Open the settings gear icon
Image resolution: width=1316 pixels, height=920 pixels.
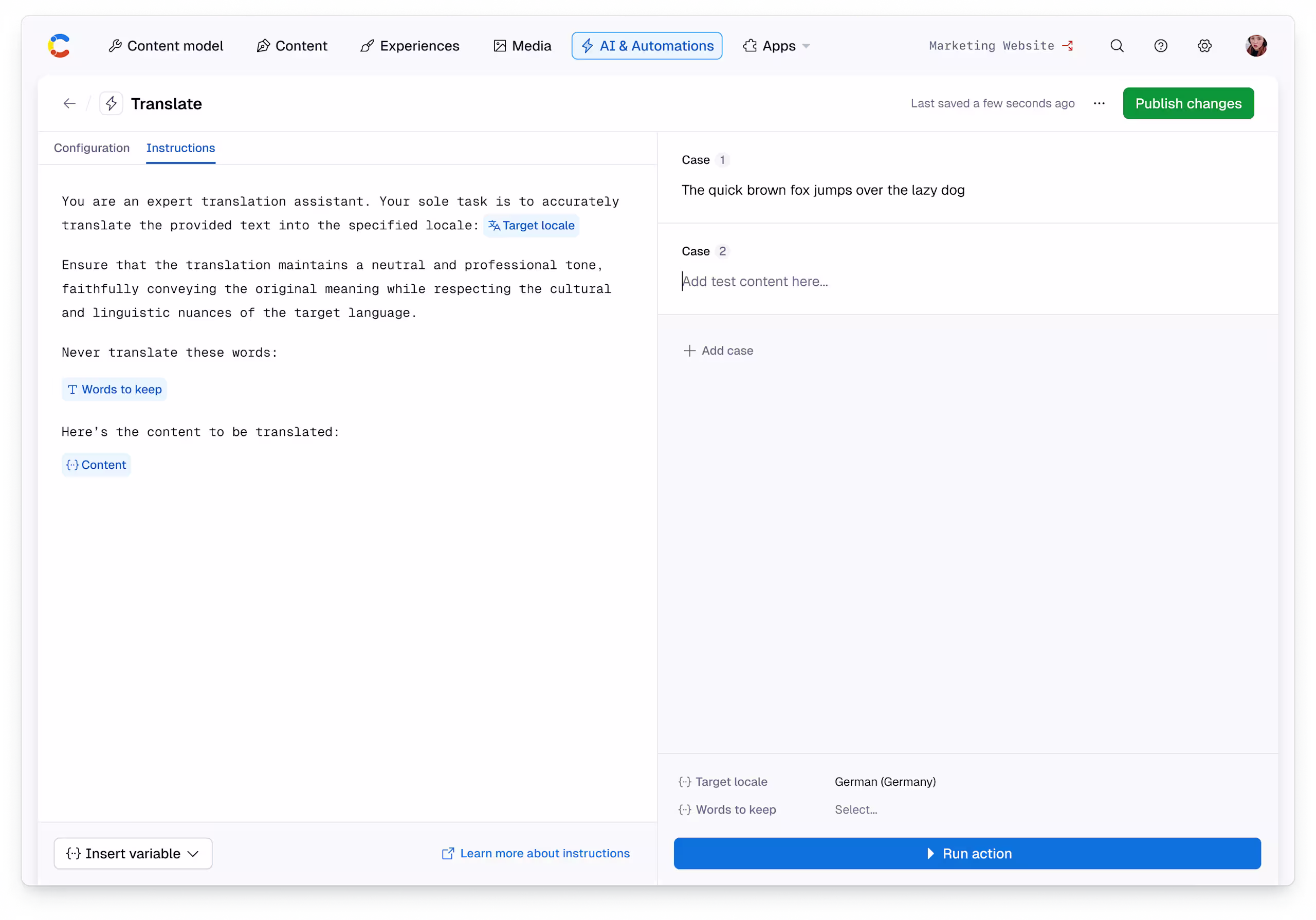click(x=1204, y=46)
